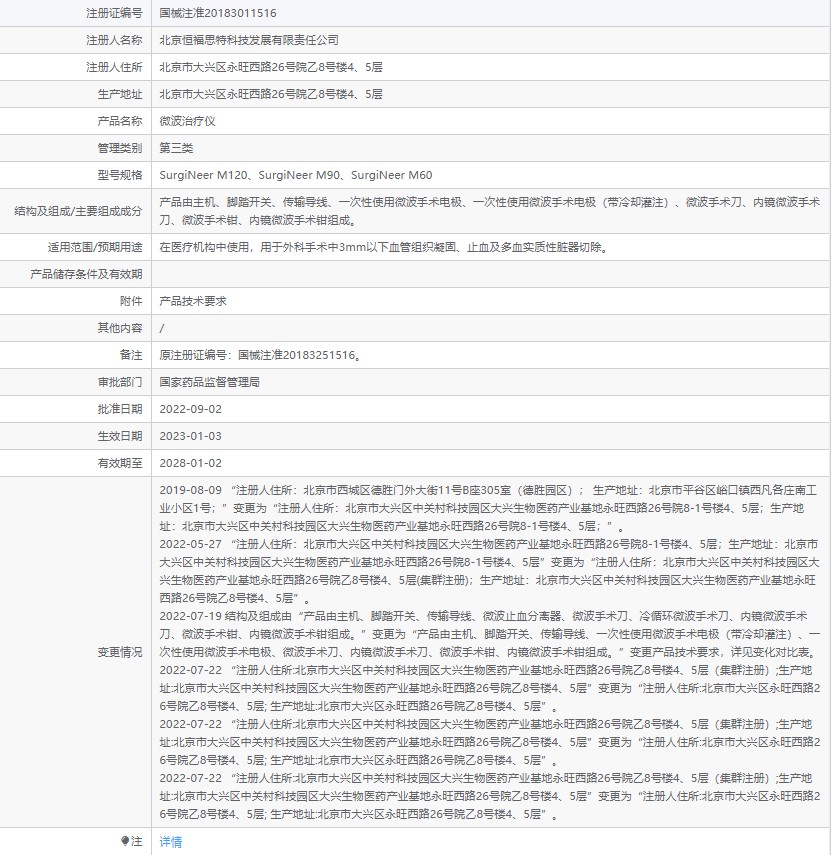Click the 备注 label
The image size is (831, 855).
tap(131, 355)
